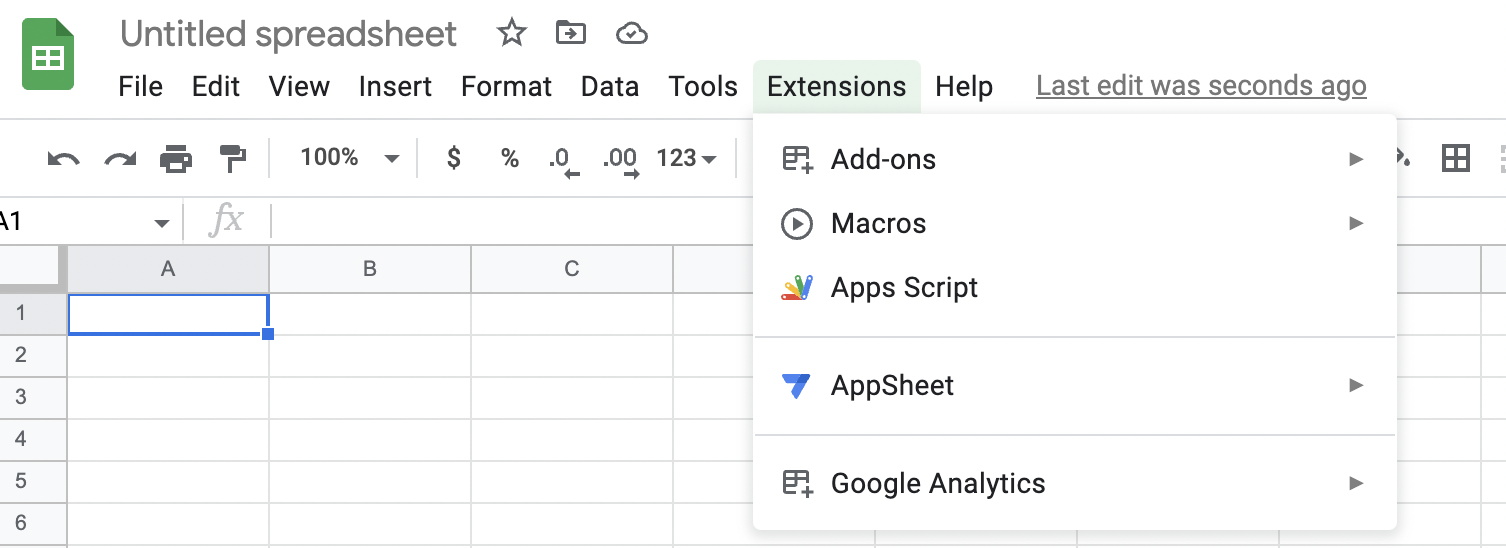The height and width of the screenshot is (548, 1506).
Task: Open the Tools menu
Action: [x=703, y=87]
